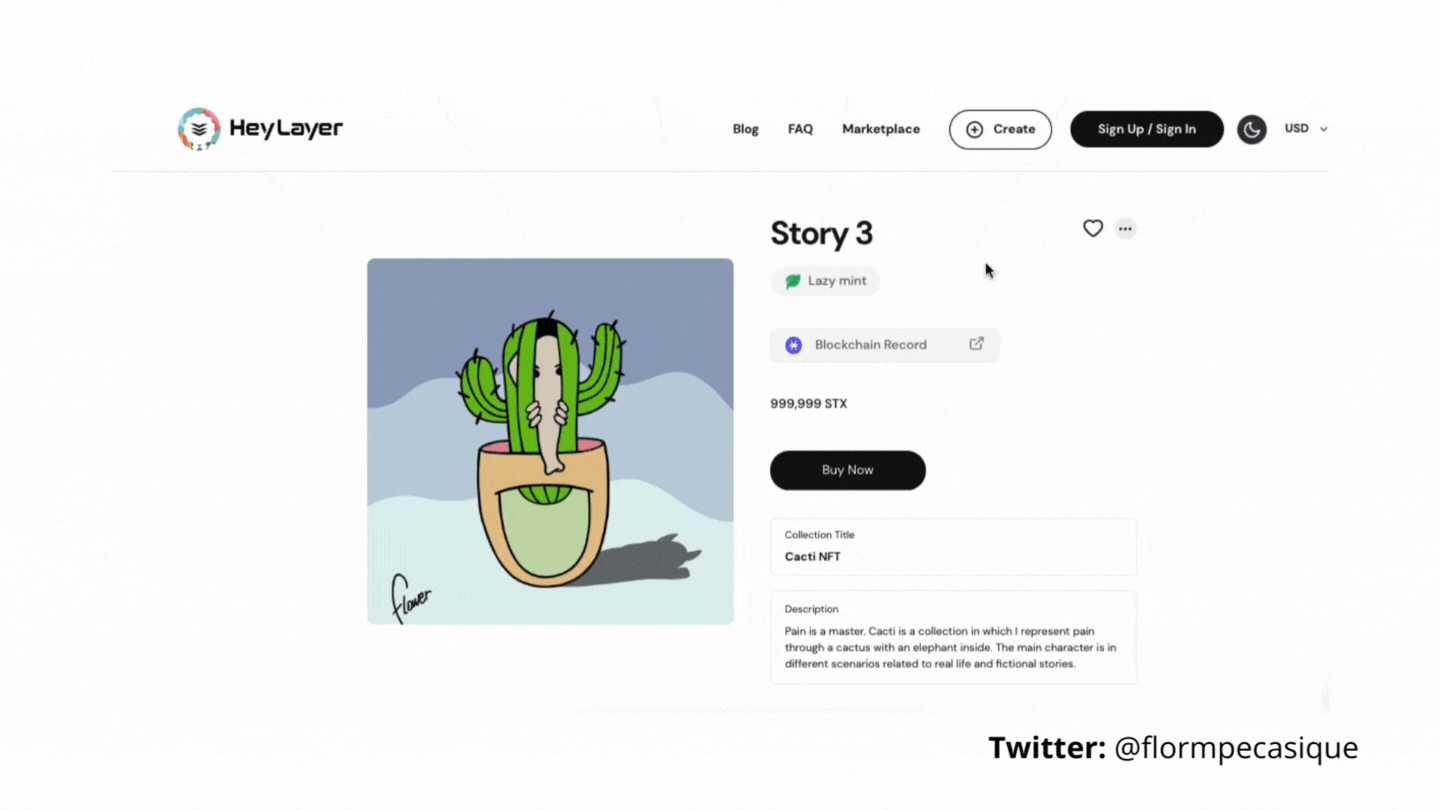Open the Cacti NFT collection title

pyautogui.click(x=812, y=557)
